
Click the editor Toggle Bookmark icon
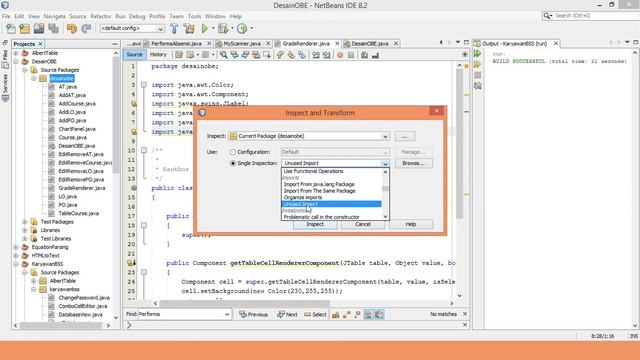pyautogui.click(x=302, y=55)
